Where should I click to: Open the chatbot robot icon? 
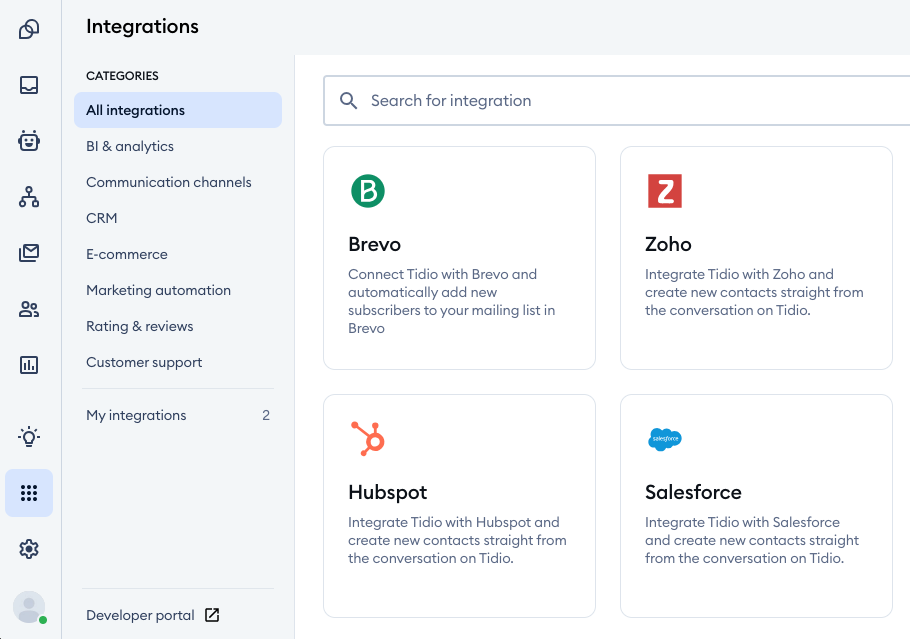pyautogui.click(x=29, y=140)
